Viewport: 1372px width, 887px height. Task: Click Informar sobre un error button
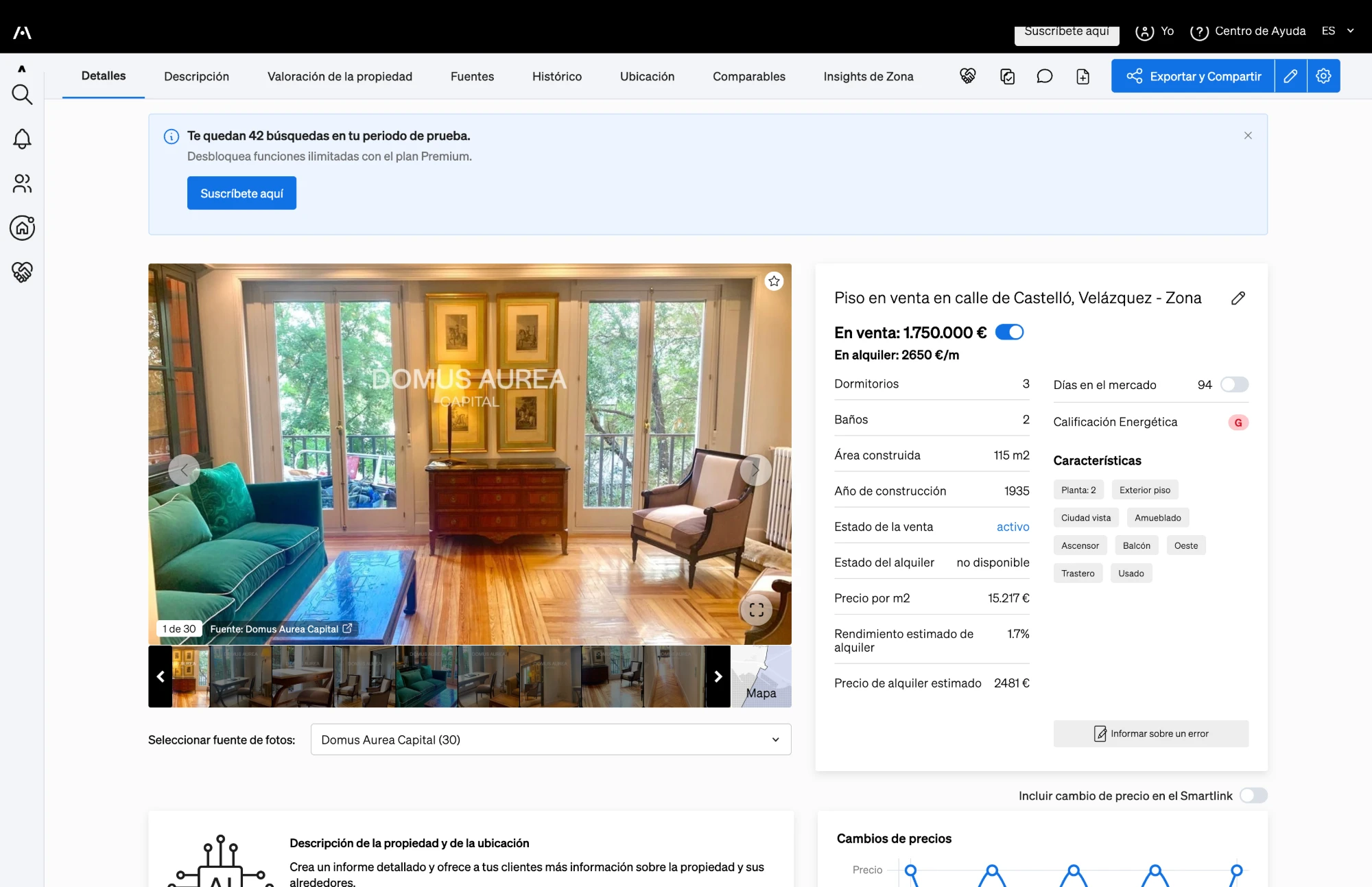click(x=1151, y=734)
